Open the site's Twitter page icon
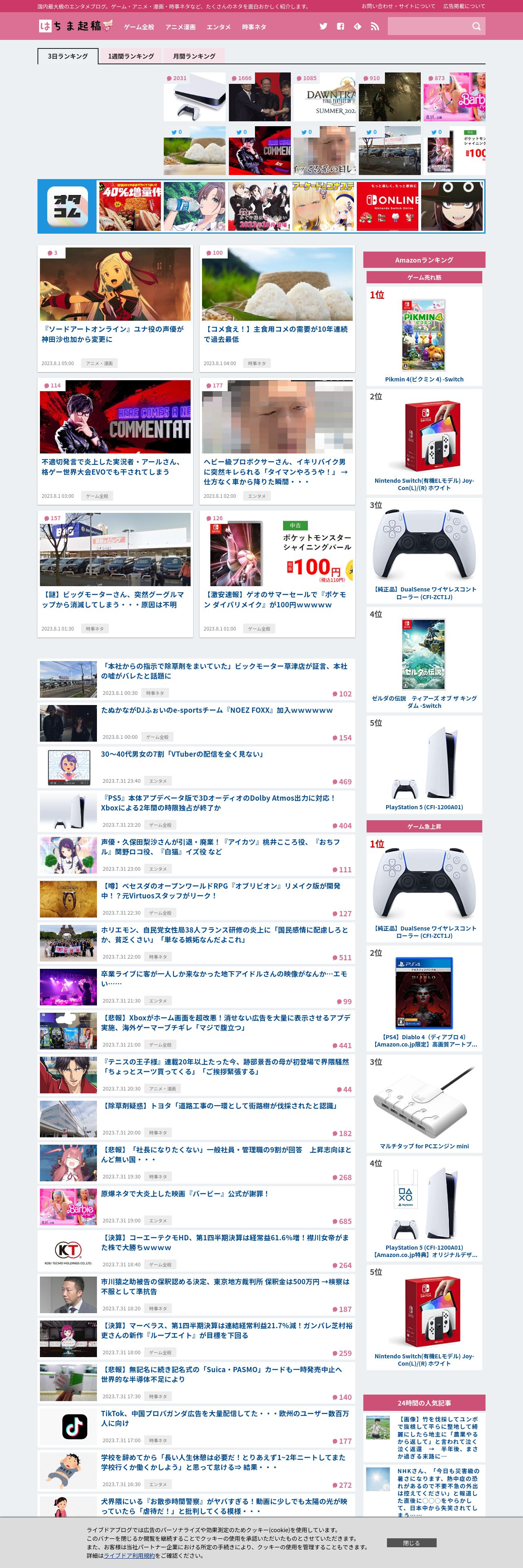523x1568 pixels. pyautogui.click(x=323, y=26)
